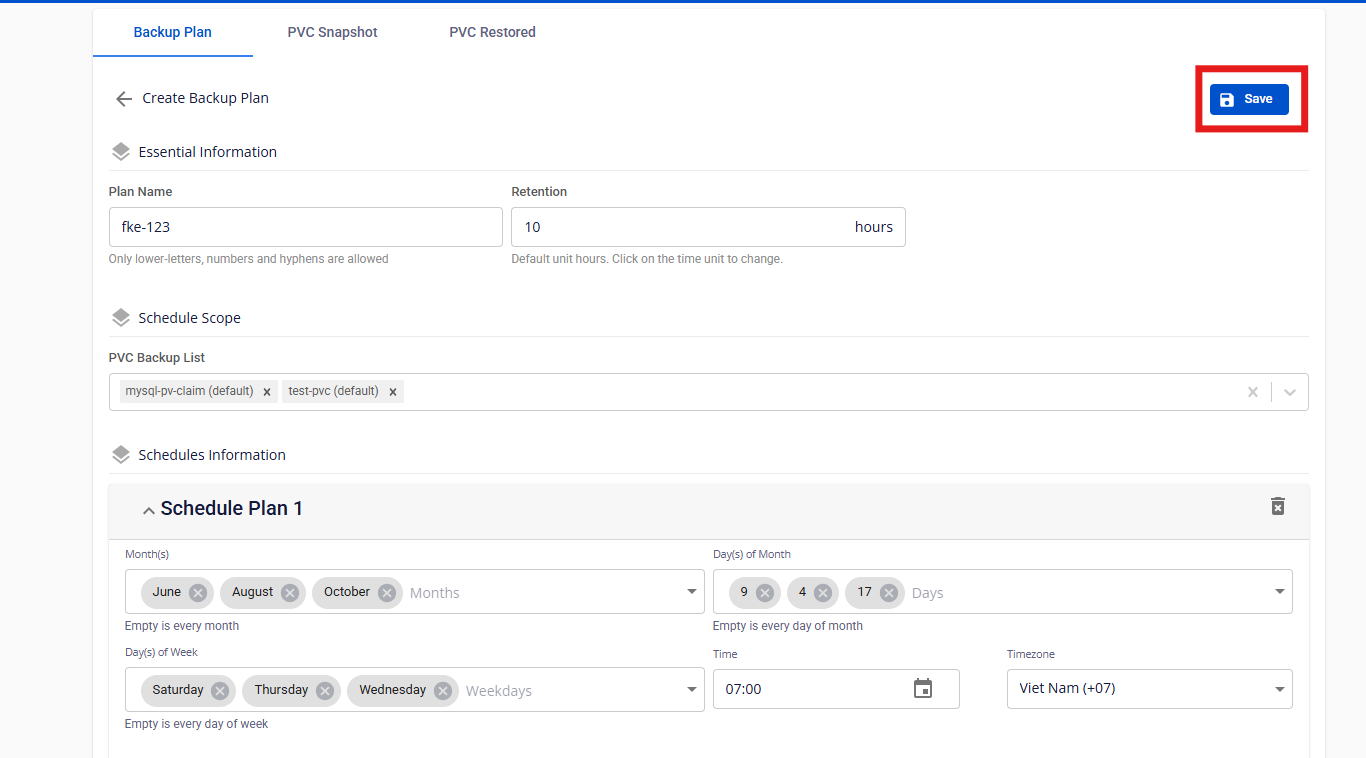Collapse the Schedule Plan 1 section
The width and height of the screenshot is (1366, 758).
pyautogui.click(x=149, y=510)
